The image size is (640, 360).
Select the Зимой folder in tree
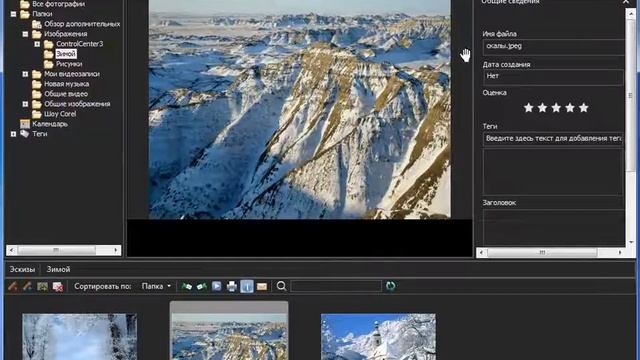click(x=66, y=54)
